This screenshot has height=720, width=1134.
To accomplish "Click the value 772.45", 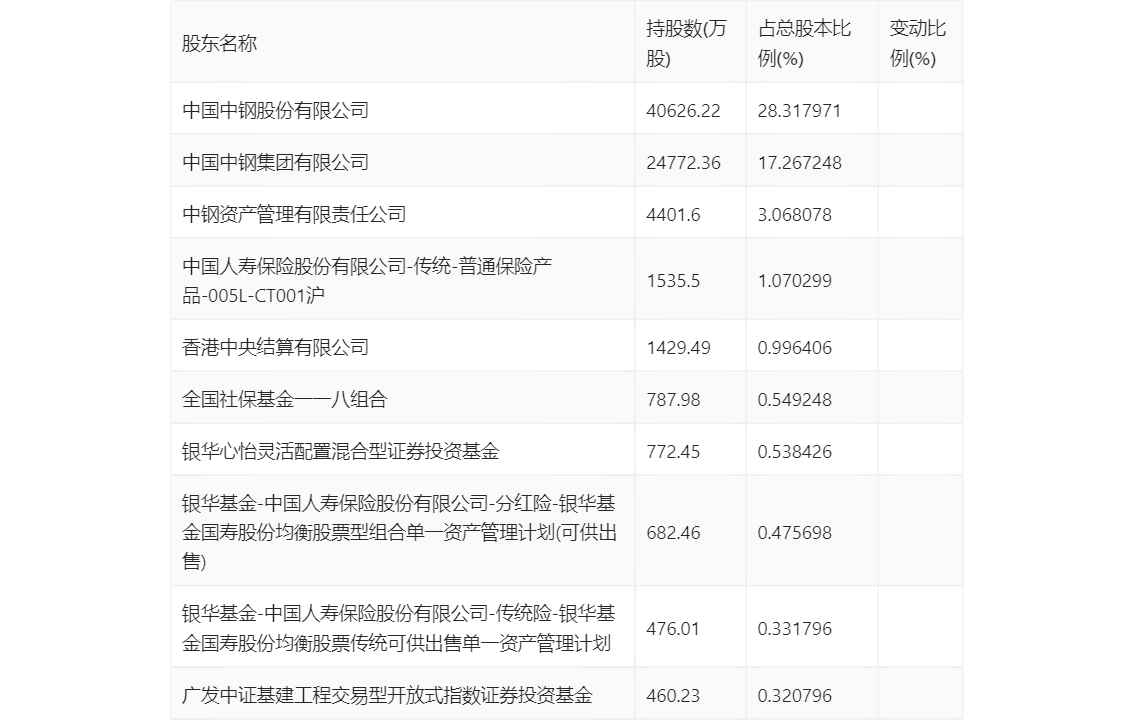I will (673, 452).
